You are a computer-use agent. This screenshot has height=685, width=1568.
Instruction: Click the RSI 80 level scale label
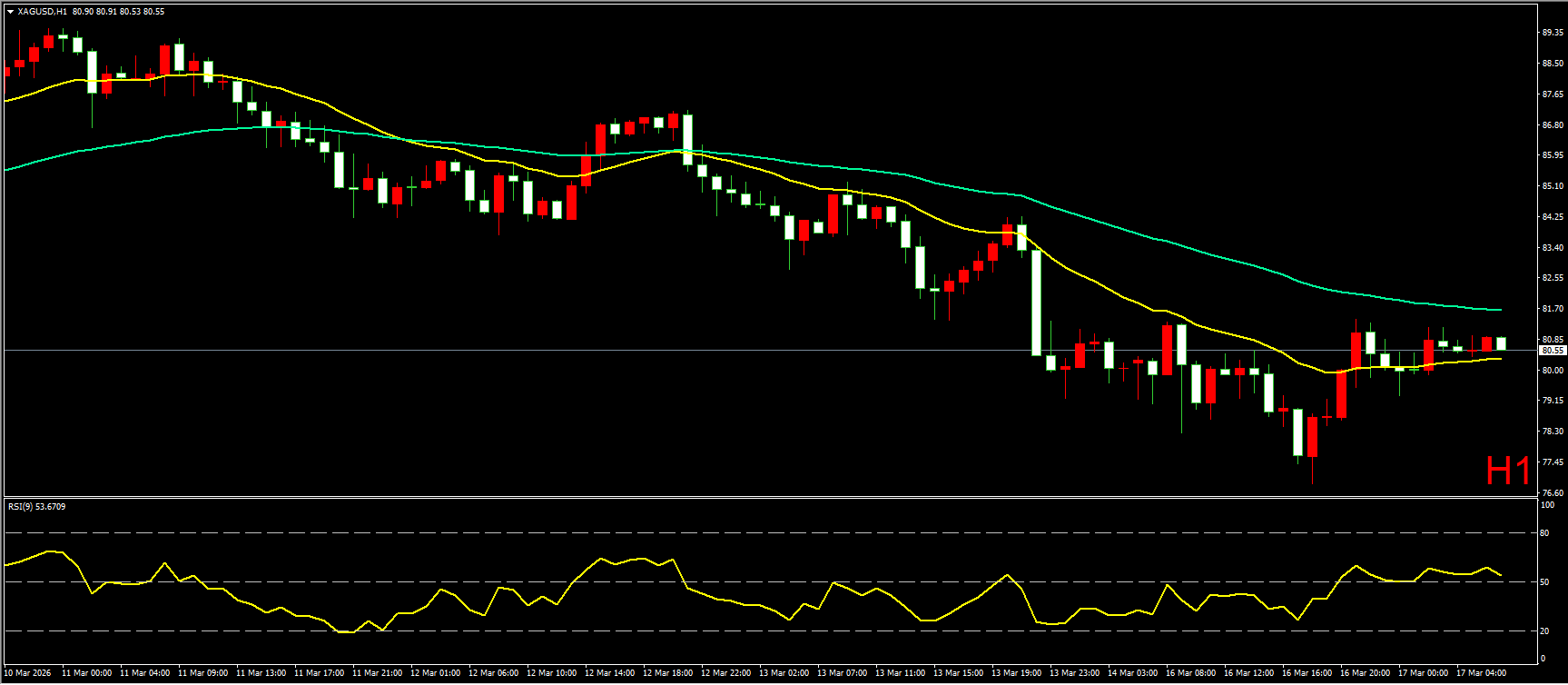point(1544,533)
